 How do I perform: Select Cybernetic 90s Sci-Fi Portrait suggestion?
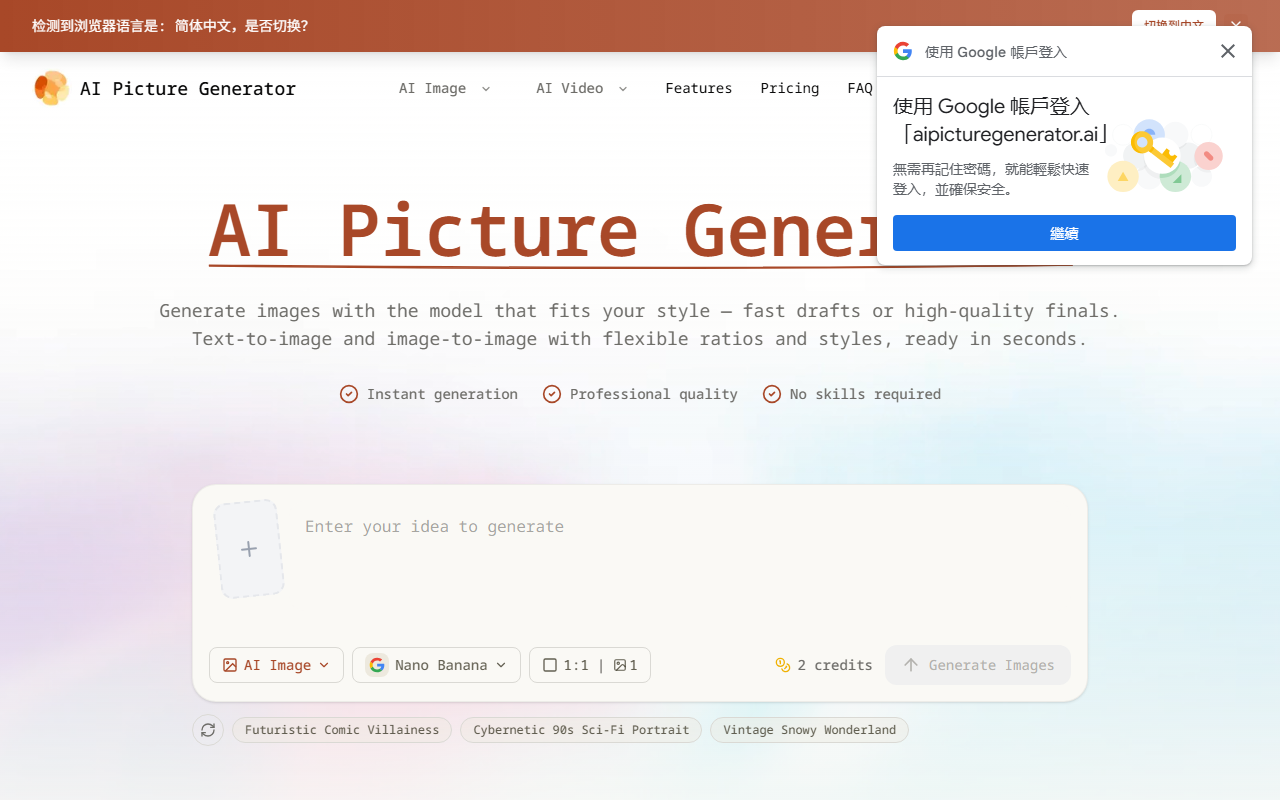pyautogui.click(x=581, y=730)
